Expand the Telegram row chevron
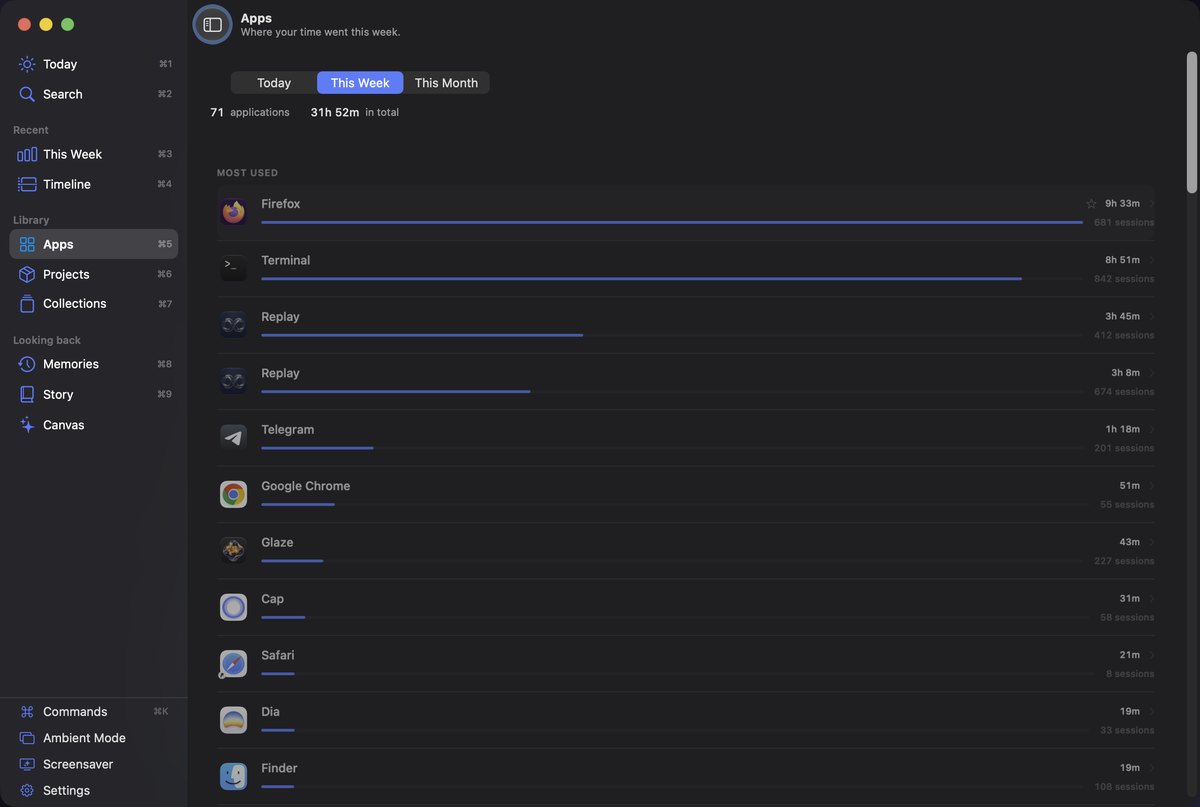Viewport: 1200px width, 807px height. (x=1151, y=429)
